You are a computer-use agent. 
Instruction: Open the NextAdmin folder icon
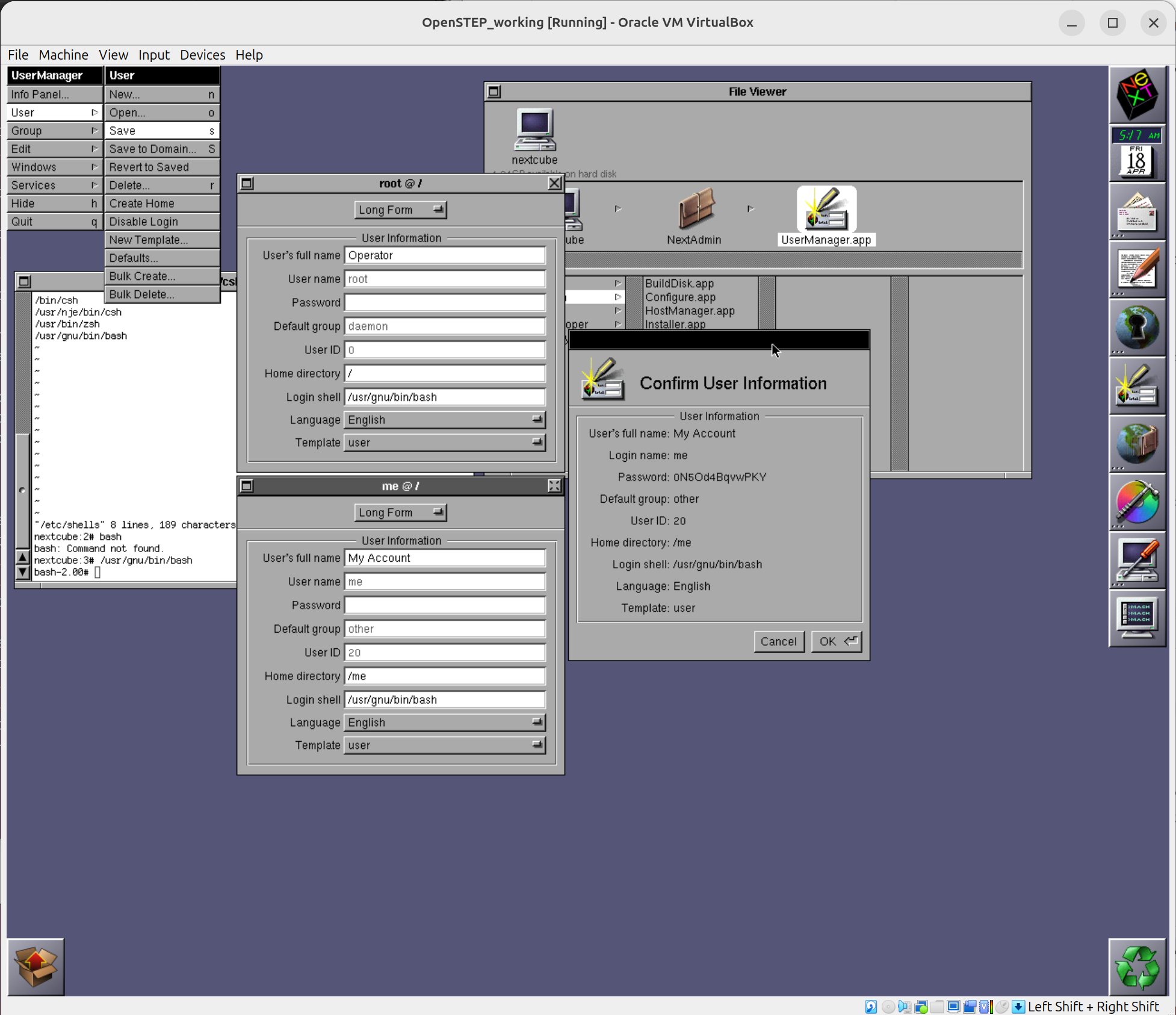(x=695, y=209)
